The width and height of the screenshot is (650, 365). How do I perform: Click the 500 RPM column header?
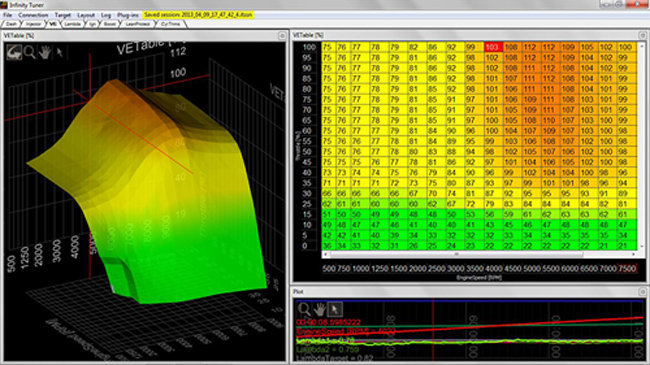click(329, 269)
